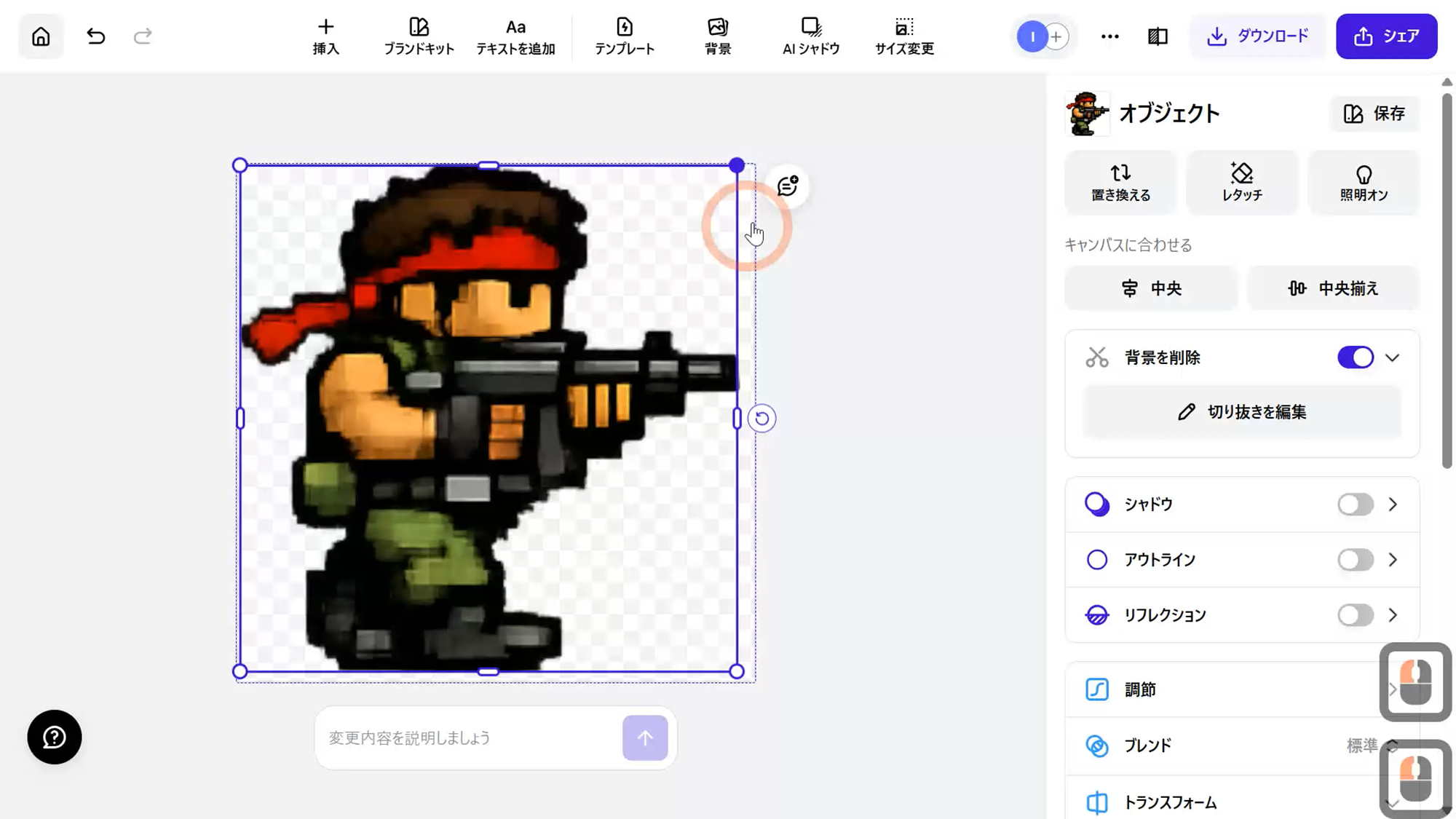The height and width of the screenshot is (819, 1456).
Task: Enable the シャドウ shadow toggle
Action: [1355, 505]
